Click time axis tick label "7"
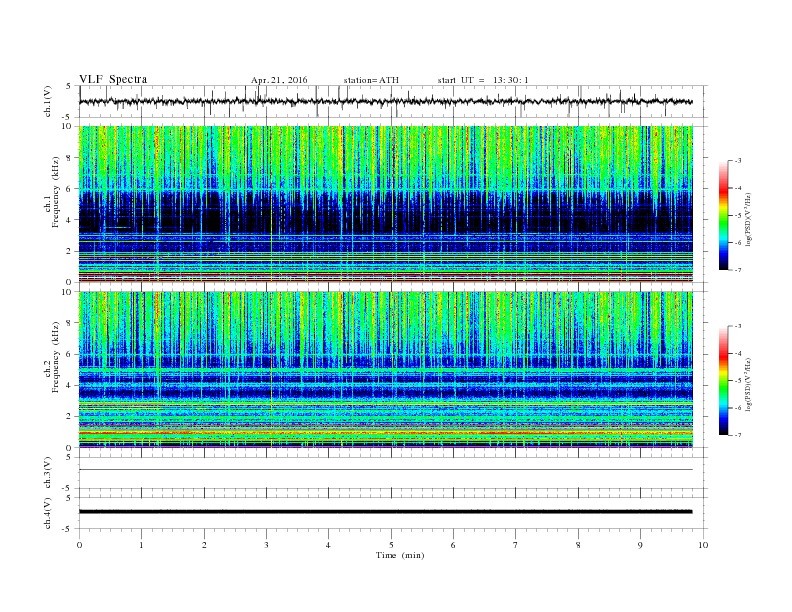Viewport: 792px width, 612px height. tap(516, 545)
